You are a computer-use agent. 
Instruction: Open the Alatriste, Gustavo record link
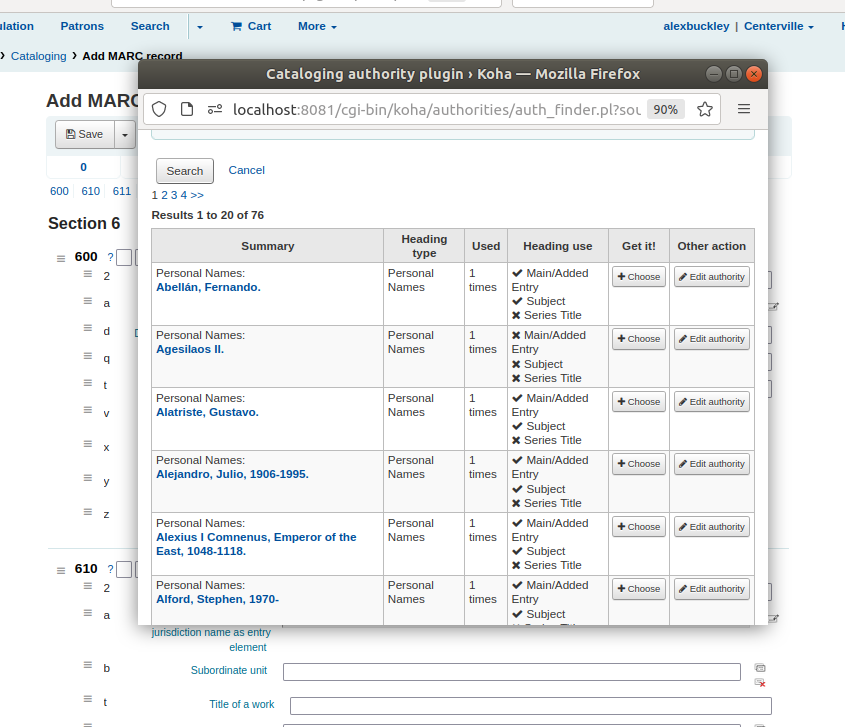[x=207, y=412]
